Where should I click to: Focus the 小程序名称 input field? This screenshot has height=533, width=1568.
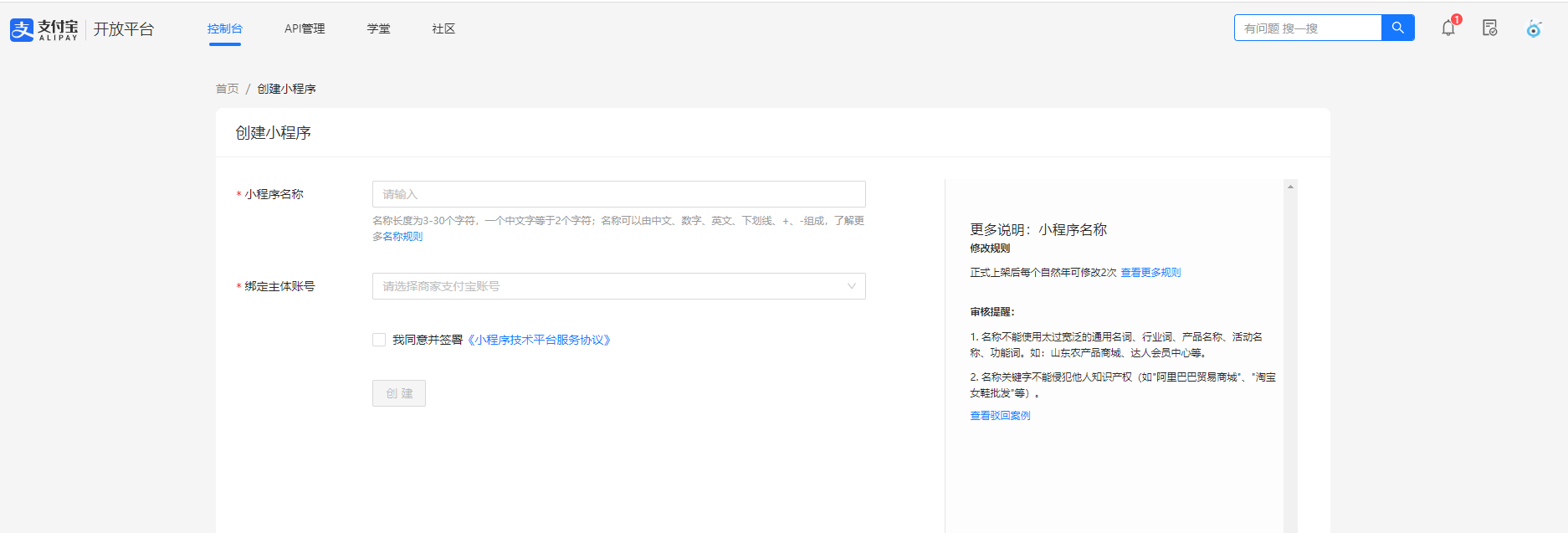tap(617, 194)
